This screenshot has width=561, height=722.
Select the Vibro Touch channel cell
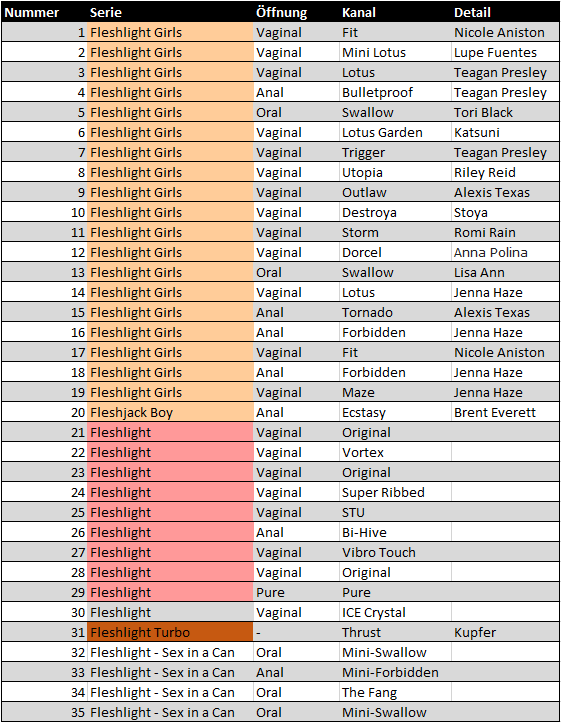point(395,552)
